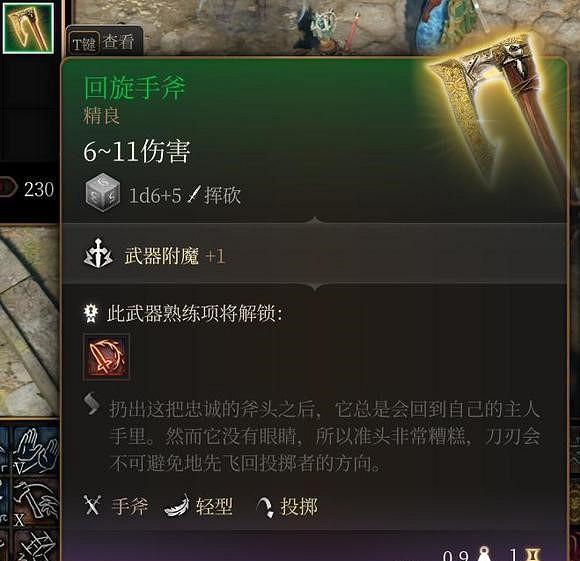Click the 230 value on the left panel
The width and height of the screenshot is (580, 561).
[x=39, y=189]
